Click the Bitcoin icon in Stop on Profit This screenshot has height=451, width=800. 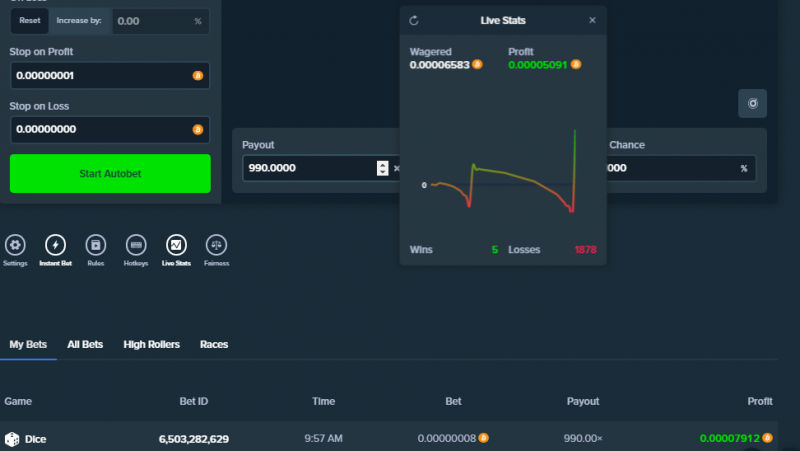coord(198,76)
